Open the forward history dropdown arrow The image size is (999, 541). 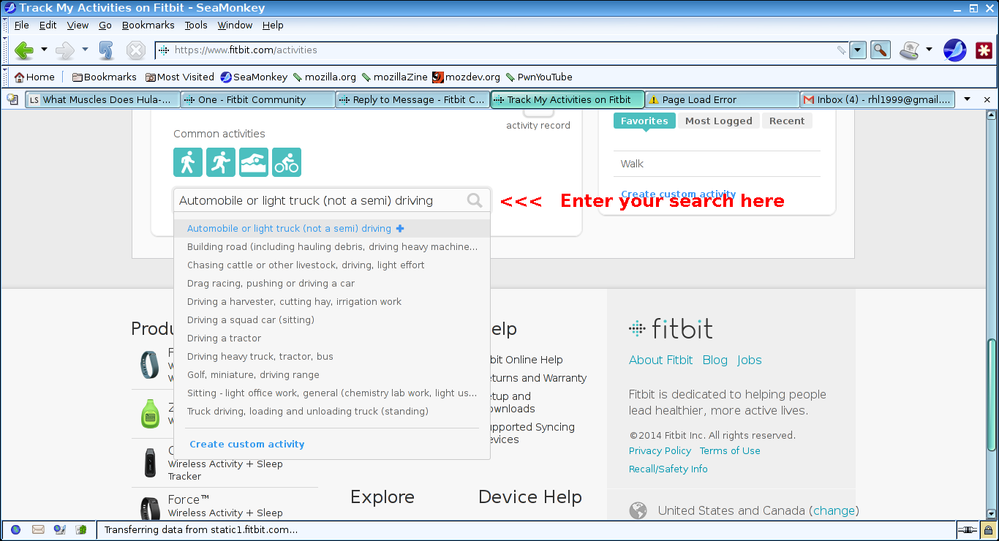(x=85, y=49)
